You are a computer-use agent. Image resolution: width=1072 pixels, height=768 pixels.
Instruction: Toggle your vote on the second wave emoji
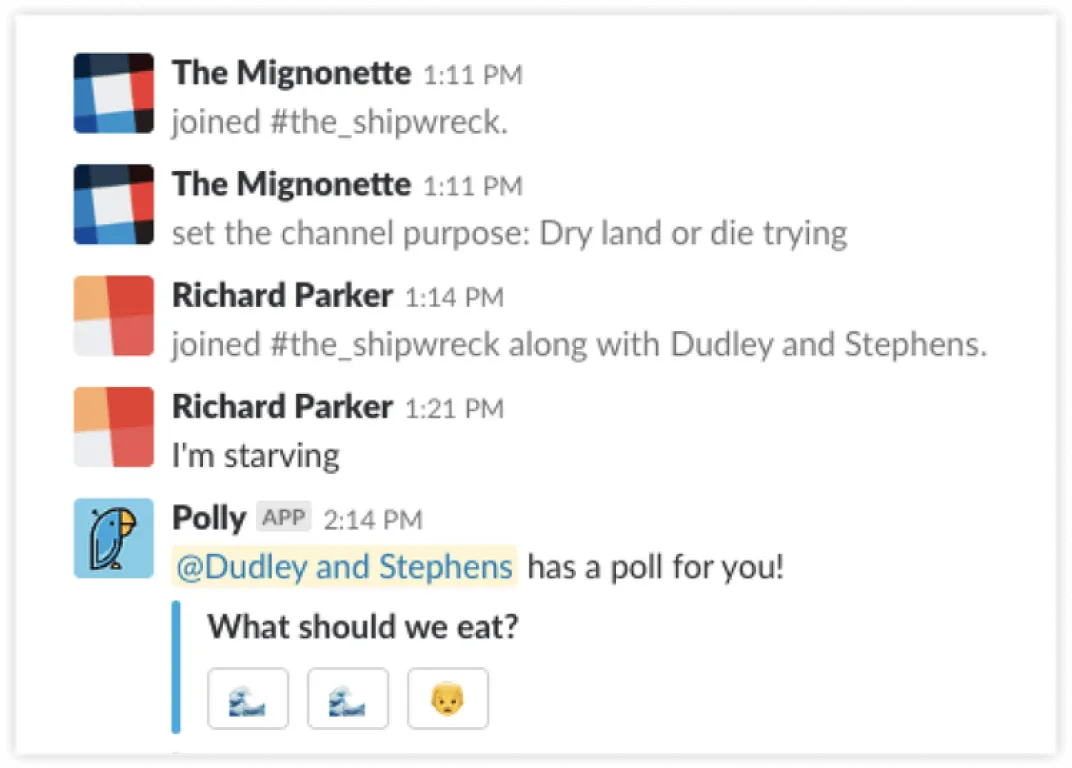coord(348,698)
